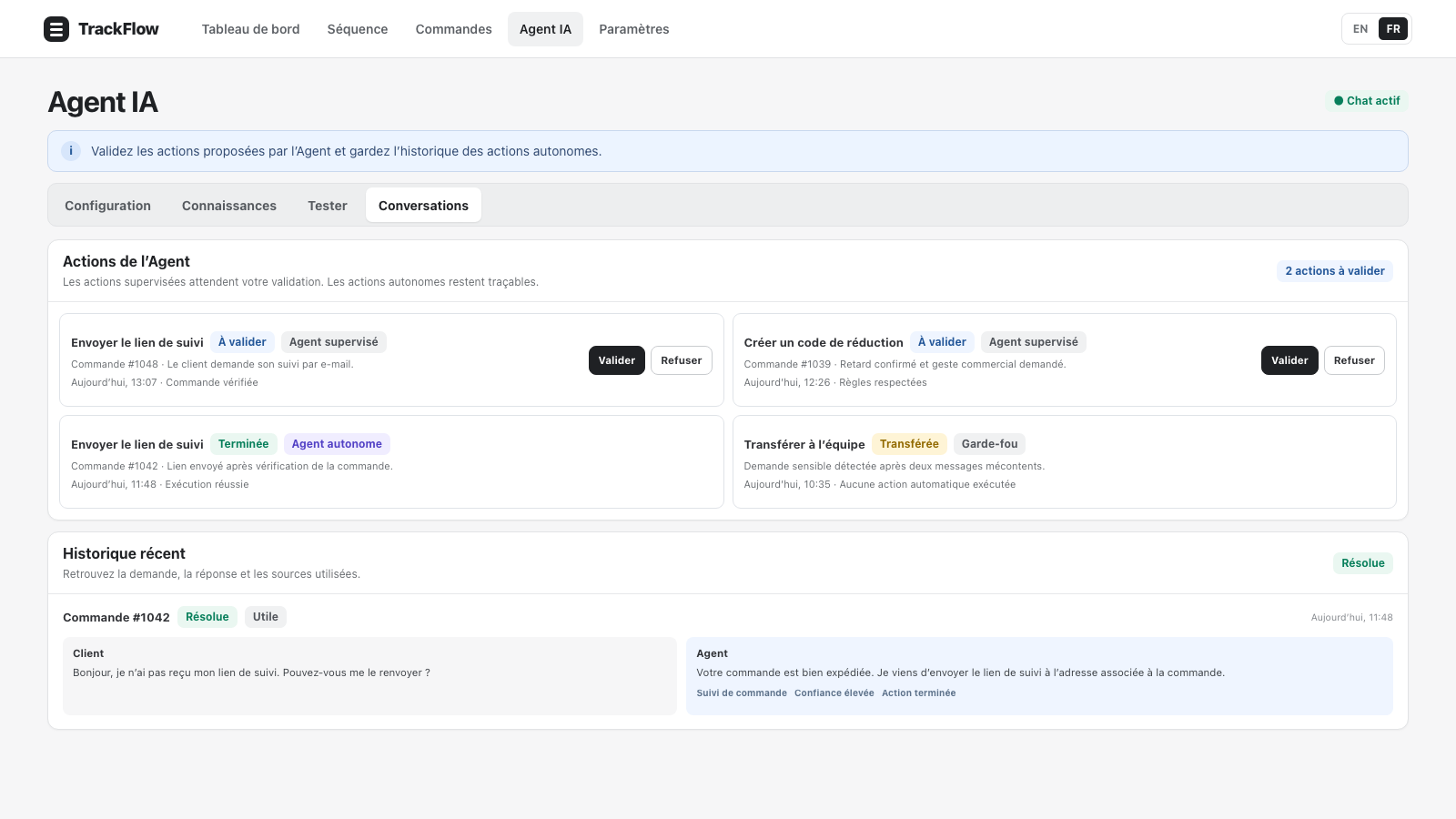Image resolution: width=1456 pixels, height=819 pixels.
Task: Open the Connaissances tab
Action: [x=229, y=206]
